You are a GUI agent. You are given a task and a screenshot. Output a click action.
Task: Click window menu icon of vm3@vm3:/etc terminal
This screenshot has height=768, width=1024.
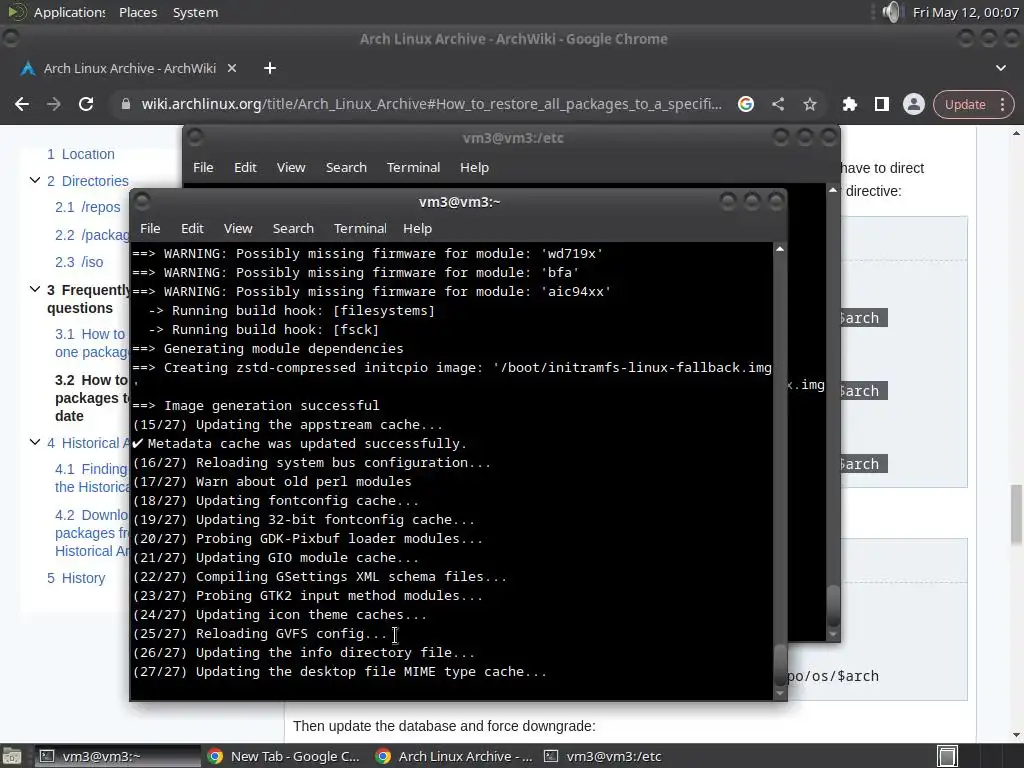click(x=195, y=137)
